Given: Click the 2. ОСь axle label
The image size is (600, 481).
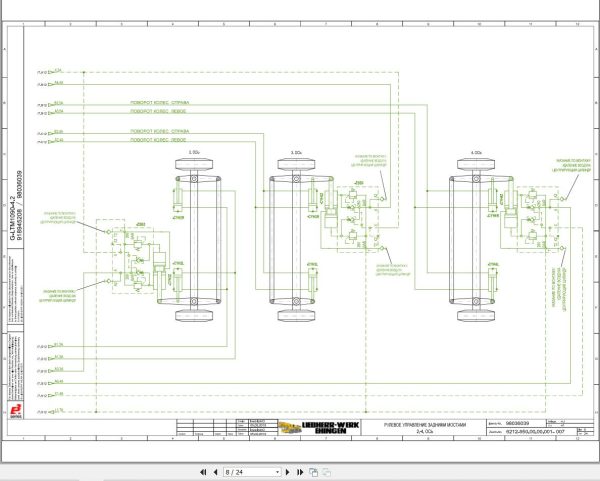Looking at the screenshot, I should (194, 152).
